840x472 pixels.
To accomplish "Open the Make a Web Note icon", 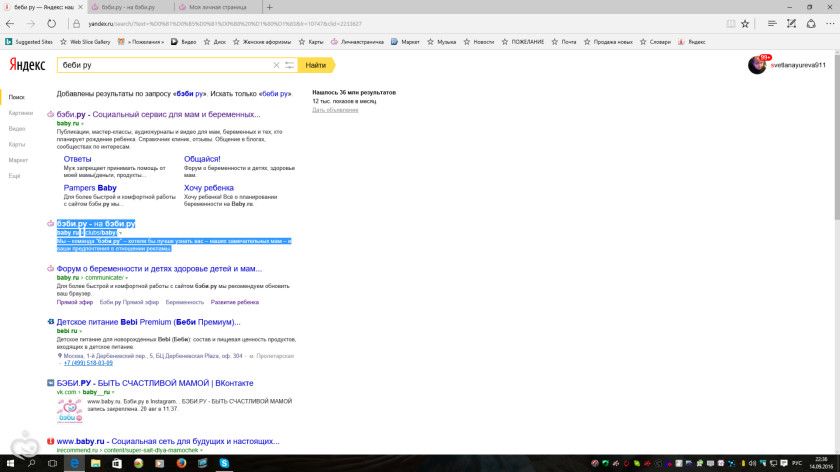I will click(x=791, y=24).
